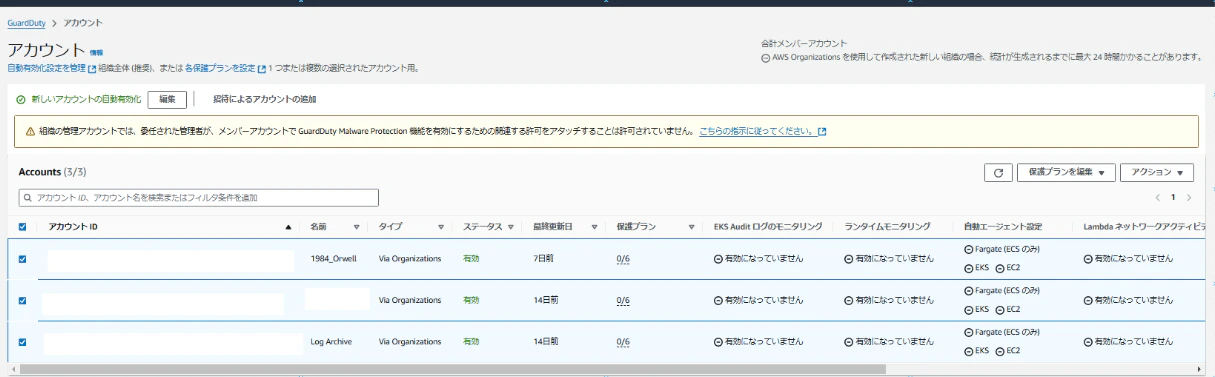Viewport: 1215px width, 377px height.
Task: Click the Fargate status icon in the 1984_Orwell row
Action: [x=968, y=248]
